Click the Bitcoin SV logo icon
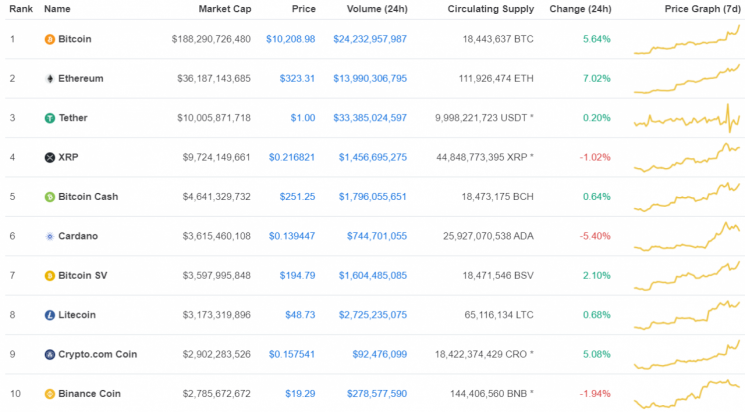Image resolution: width=745 pixels, height=412 pixels. tap(49, 276)
